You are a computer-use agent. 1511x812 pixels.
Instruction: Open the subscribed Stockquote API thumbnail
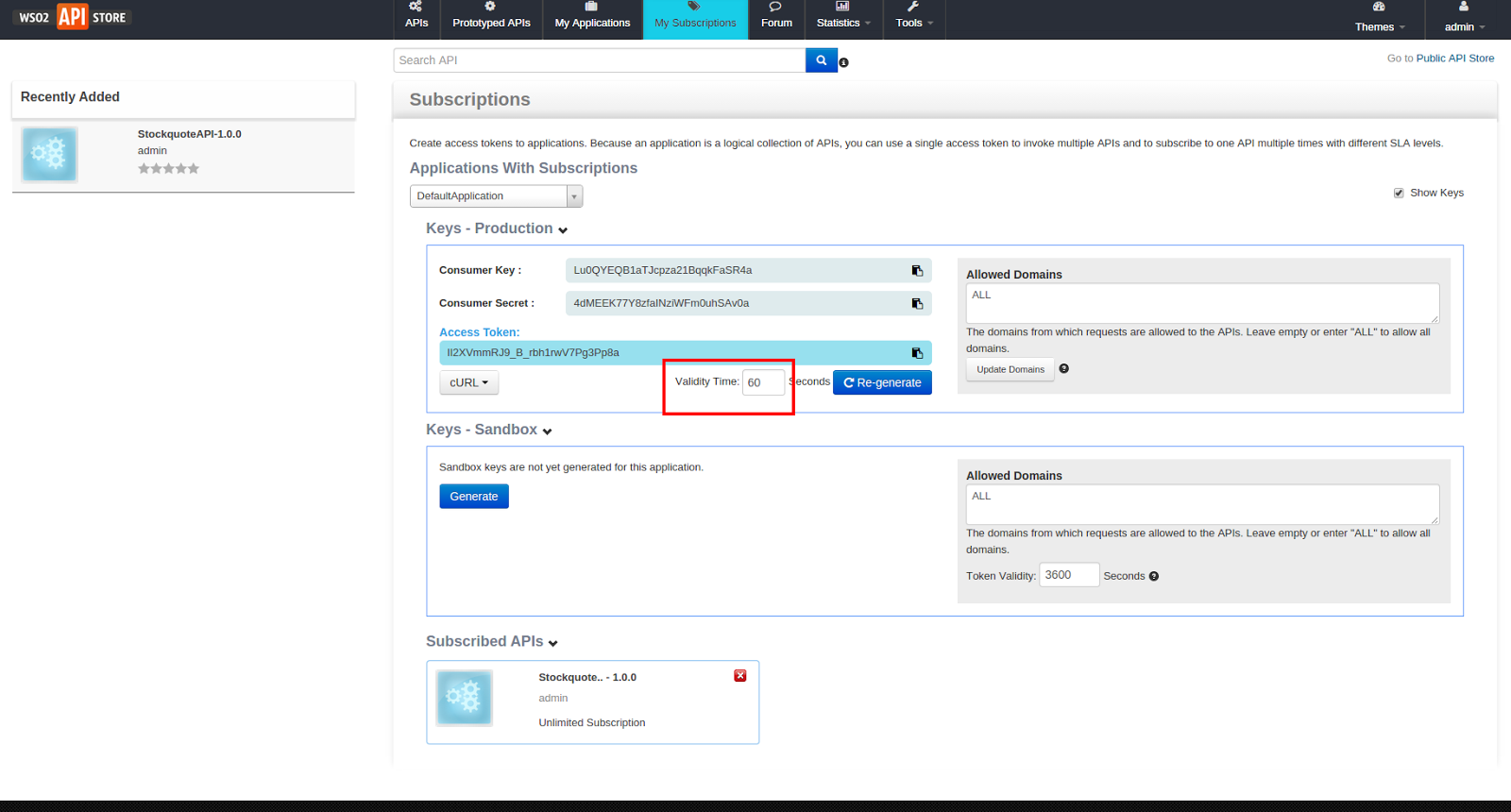(x=465, y=698)
